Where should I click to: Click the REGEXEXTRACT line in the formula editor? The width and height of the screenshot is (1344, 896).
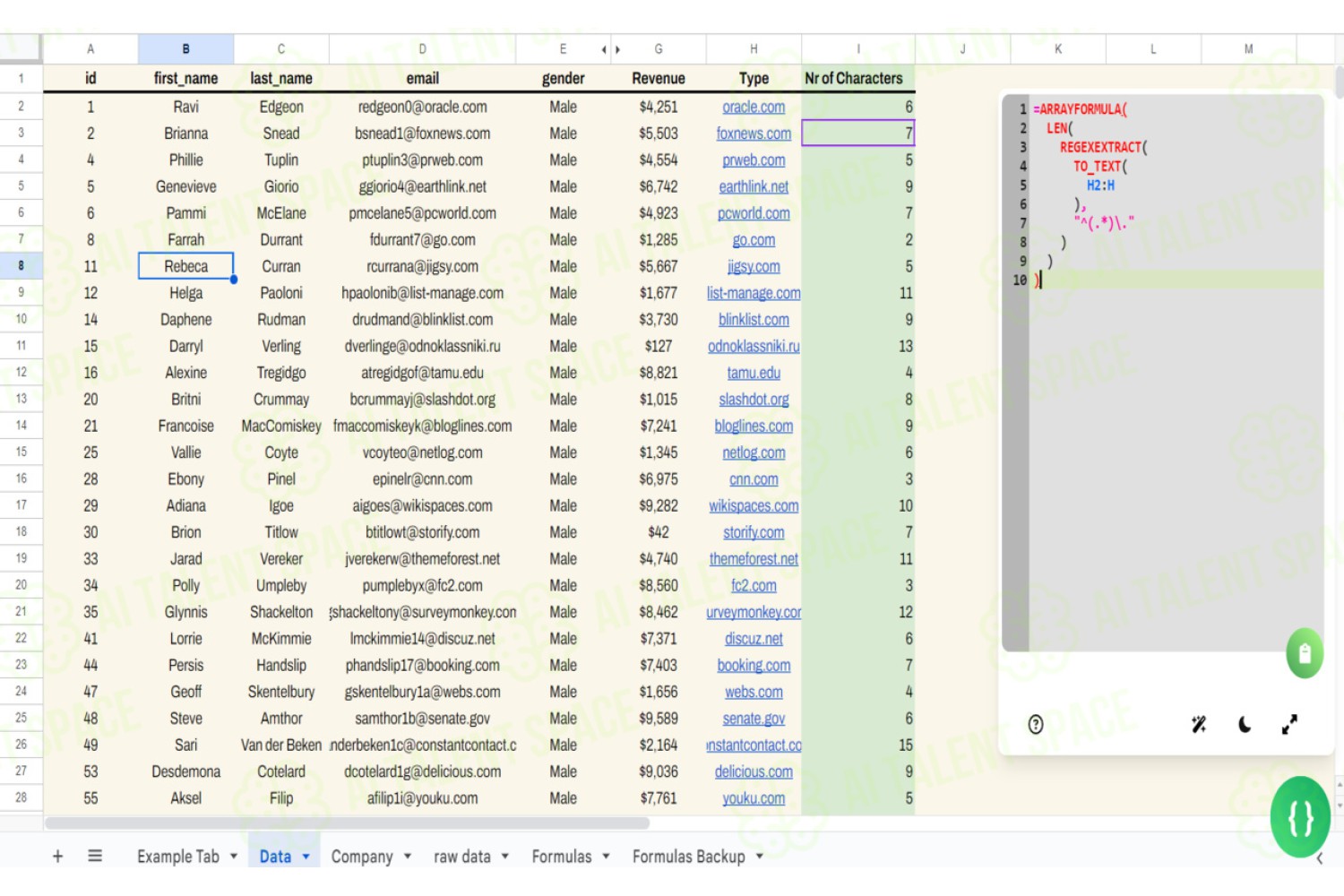1104,147
